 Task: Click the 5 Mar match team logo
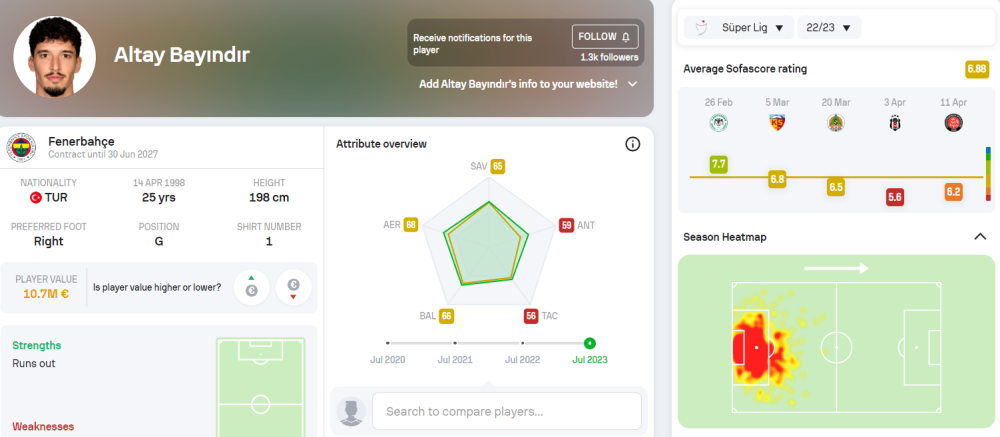tap(777, 123)
